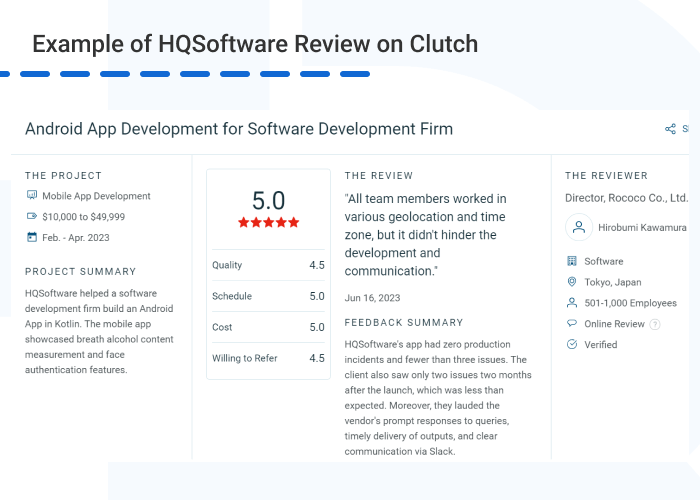Click the calendar icon beside Feb. - Apr. 2023
Image resolution: width=700 pixels, height=500 pixels.
pos(32,237)
